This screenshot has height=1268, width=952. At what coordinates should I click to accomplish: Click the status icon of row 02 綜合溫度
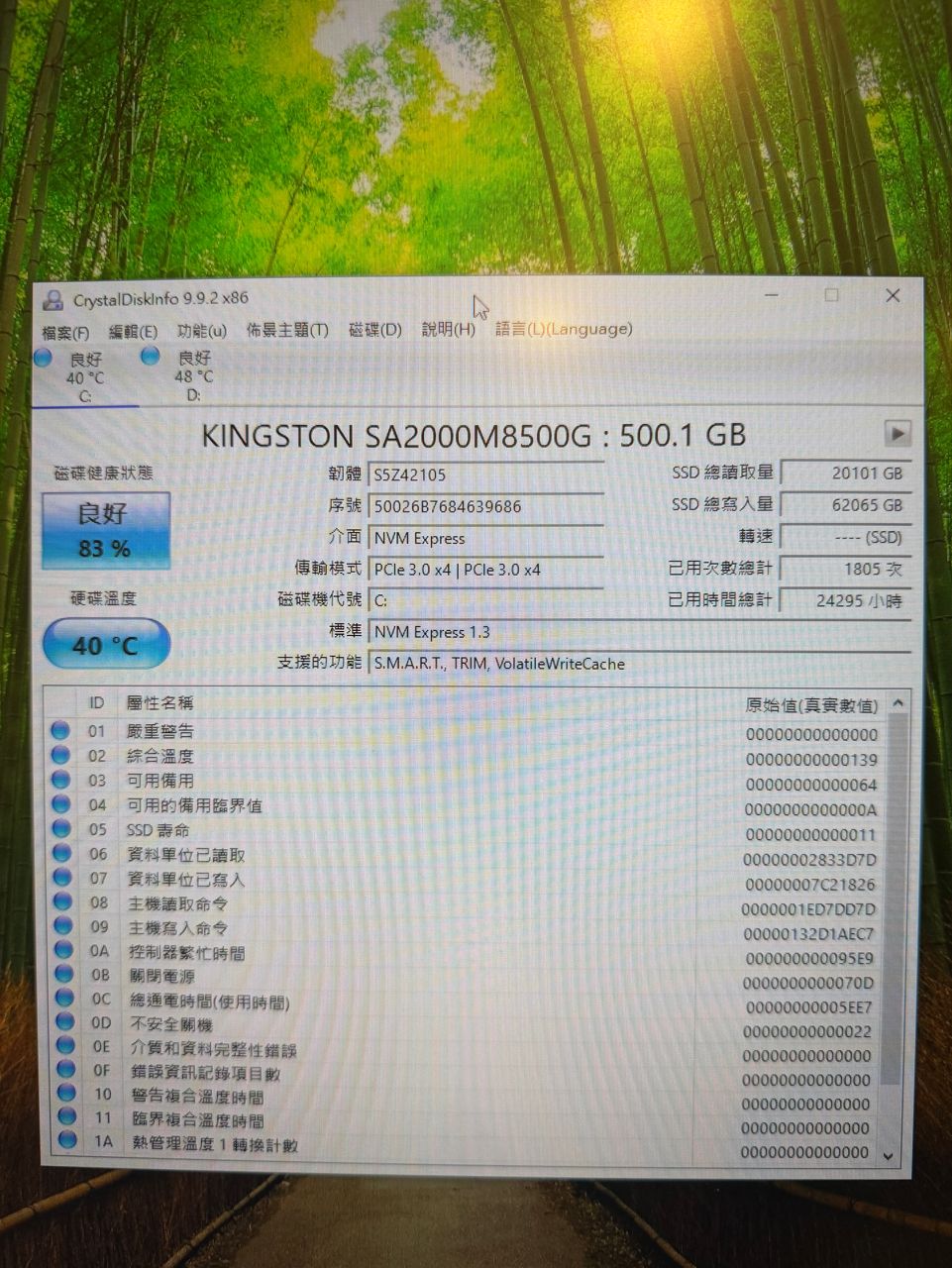click(x=60, y=755)
